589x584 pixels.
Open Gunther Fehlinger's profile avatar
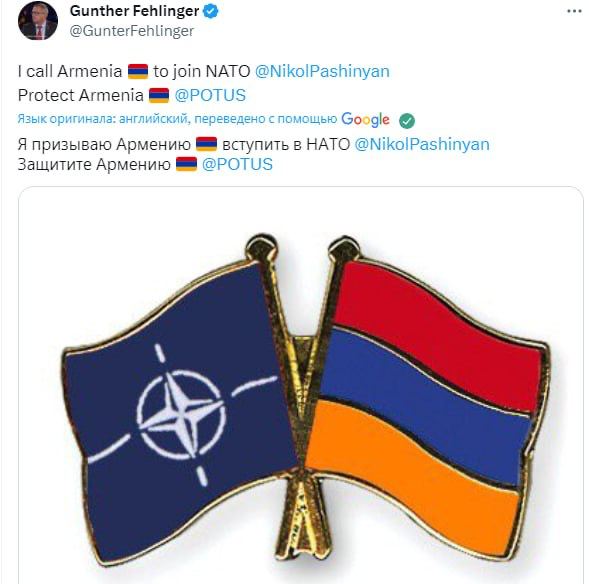(x=38, y=20)
